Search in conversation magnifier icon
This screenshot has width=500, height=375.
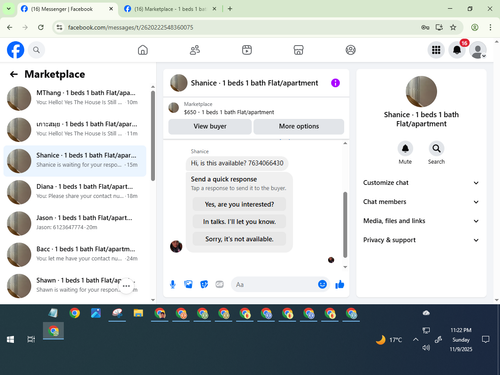(436, 148)
